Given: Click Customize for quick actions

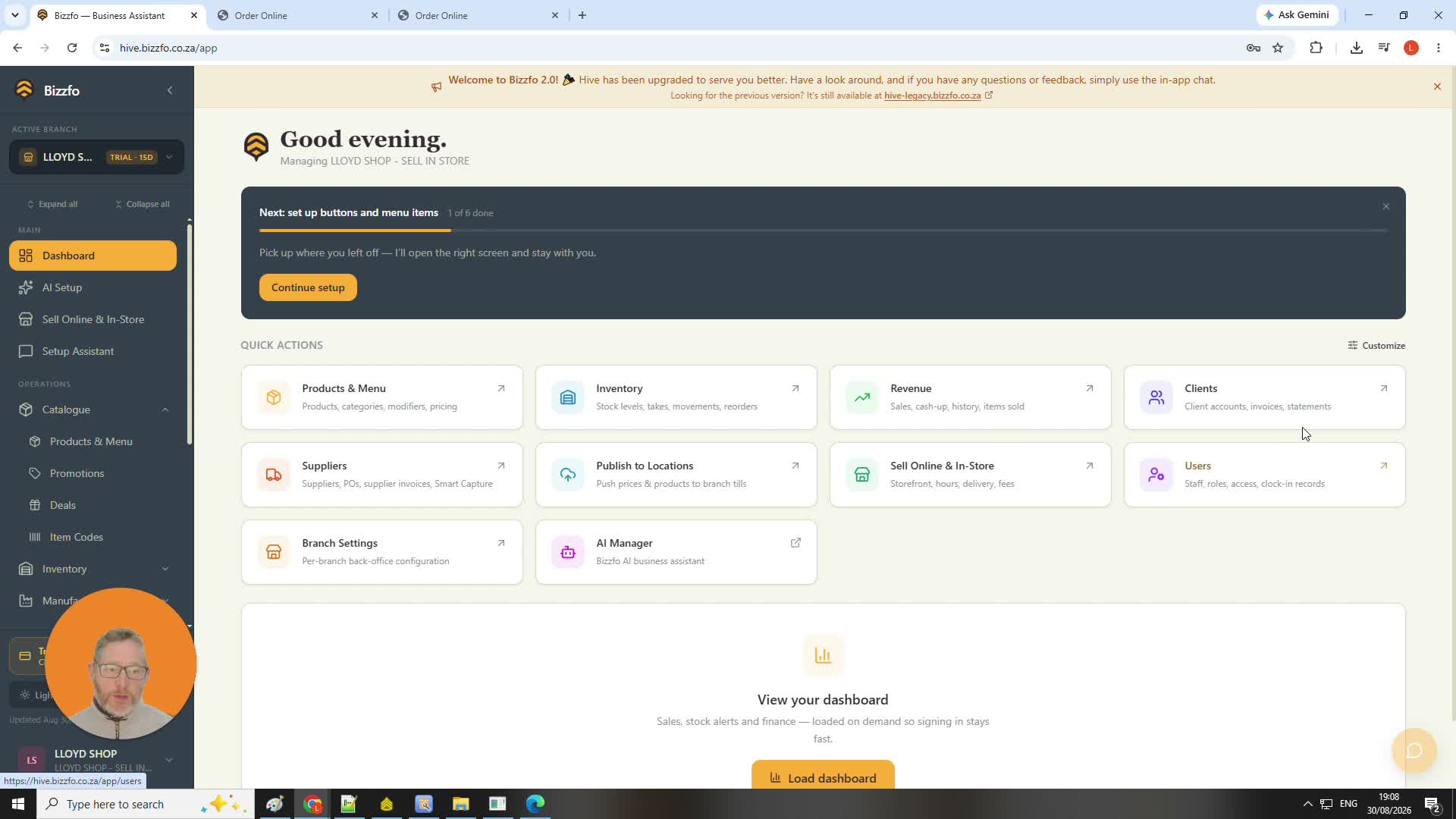Looking at the screenshot, I should pyautogui.click(x=1376, y=345).
